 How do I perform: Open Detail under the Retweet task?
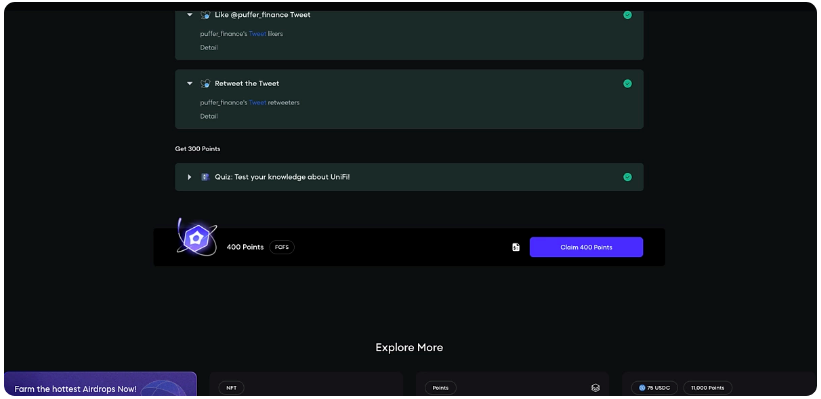tap(209, 116)
